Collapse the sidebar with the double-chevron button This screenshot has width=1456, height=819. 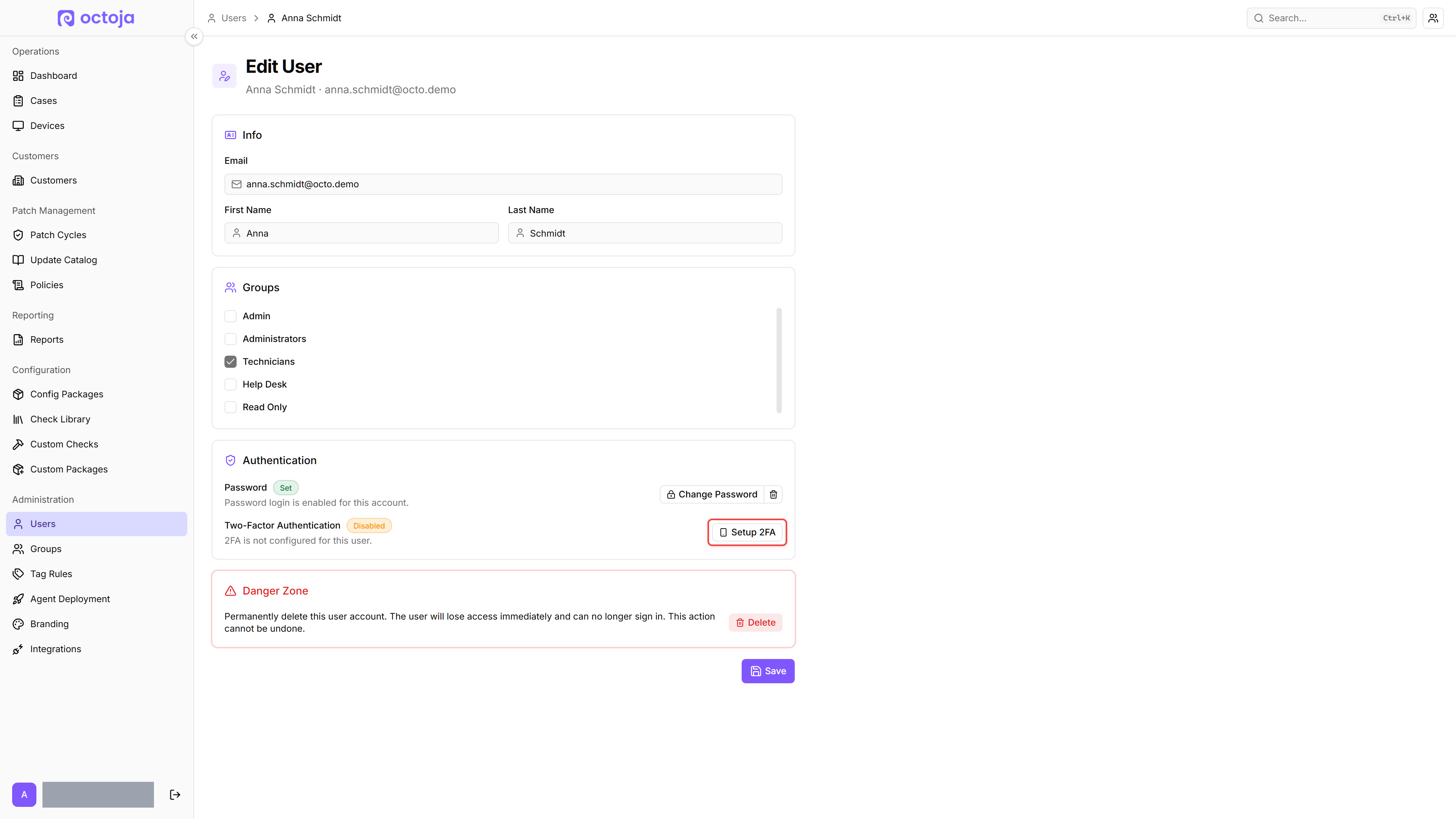click(x=194, y=36)
